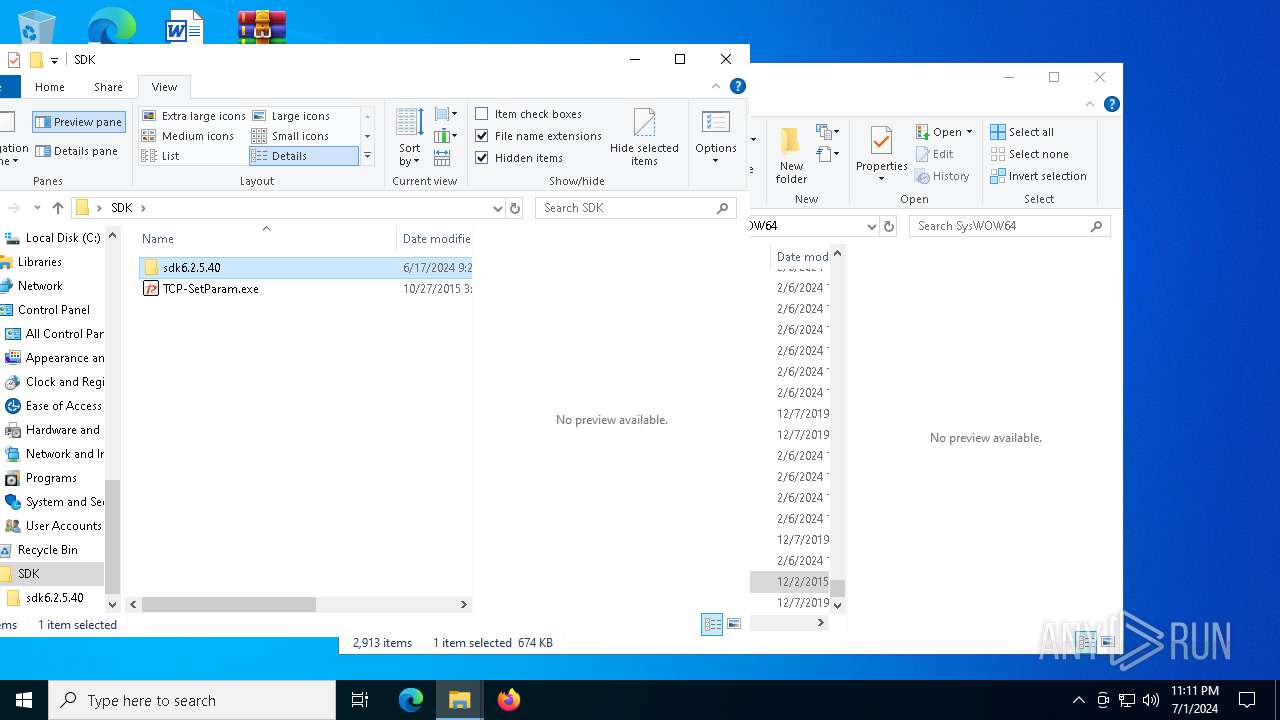Open the Open dropdown in SysWOW64 window
The image size is (1280, 720).
944,132
